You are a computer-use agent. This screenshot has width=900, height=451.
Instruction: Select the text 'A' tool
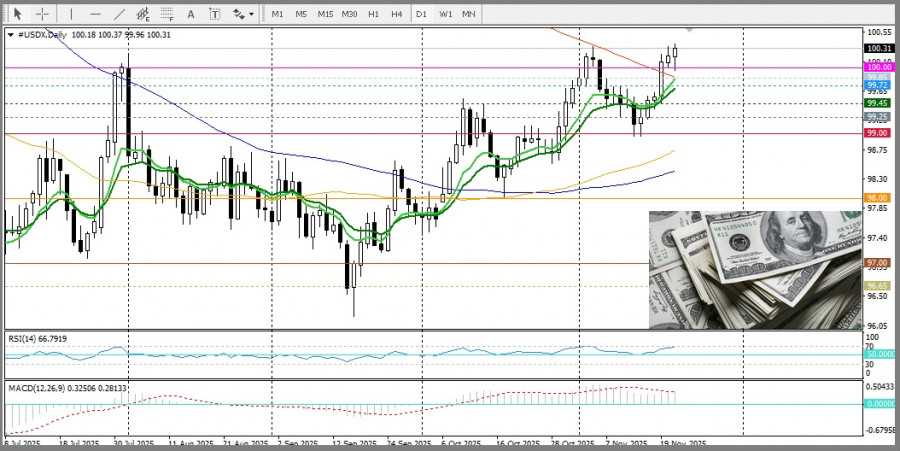point(193,14)
